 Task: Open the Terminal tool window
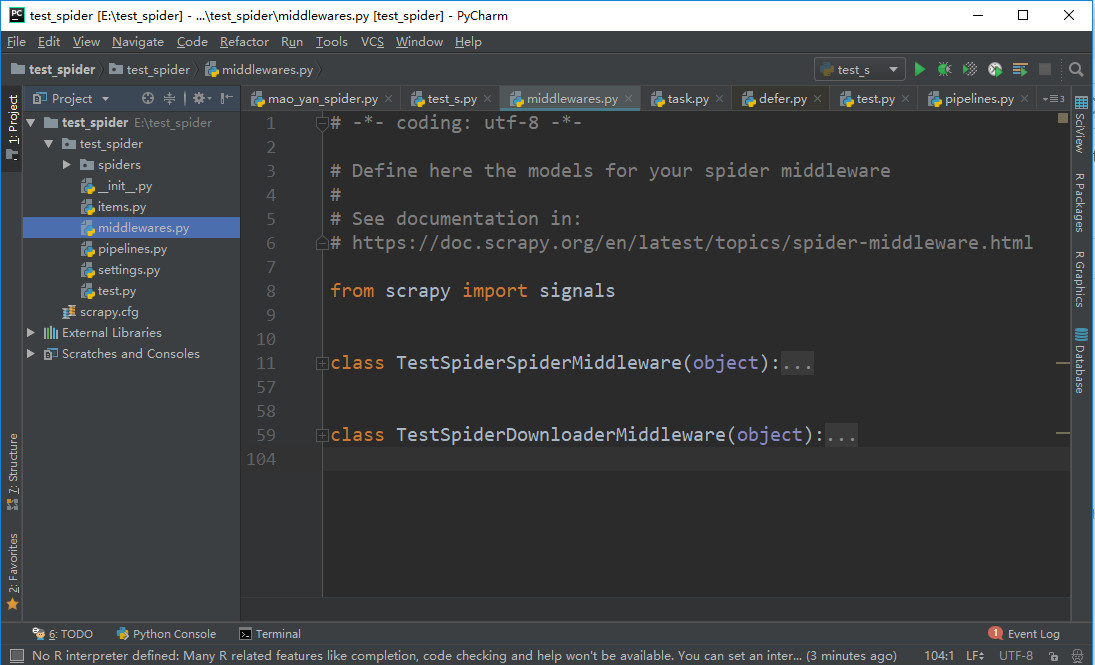click(x=270, y=634)
